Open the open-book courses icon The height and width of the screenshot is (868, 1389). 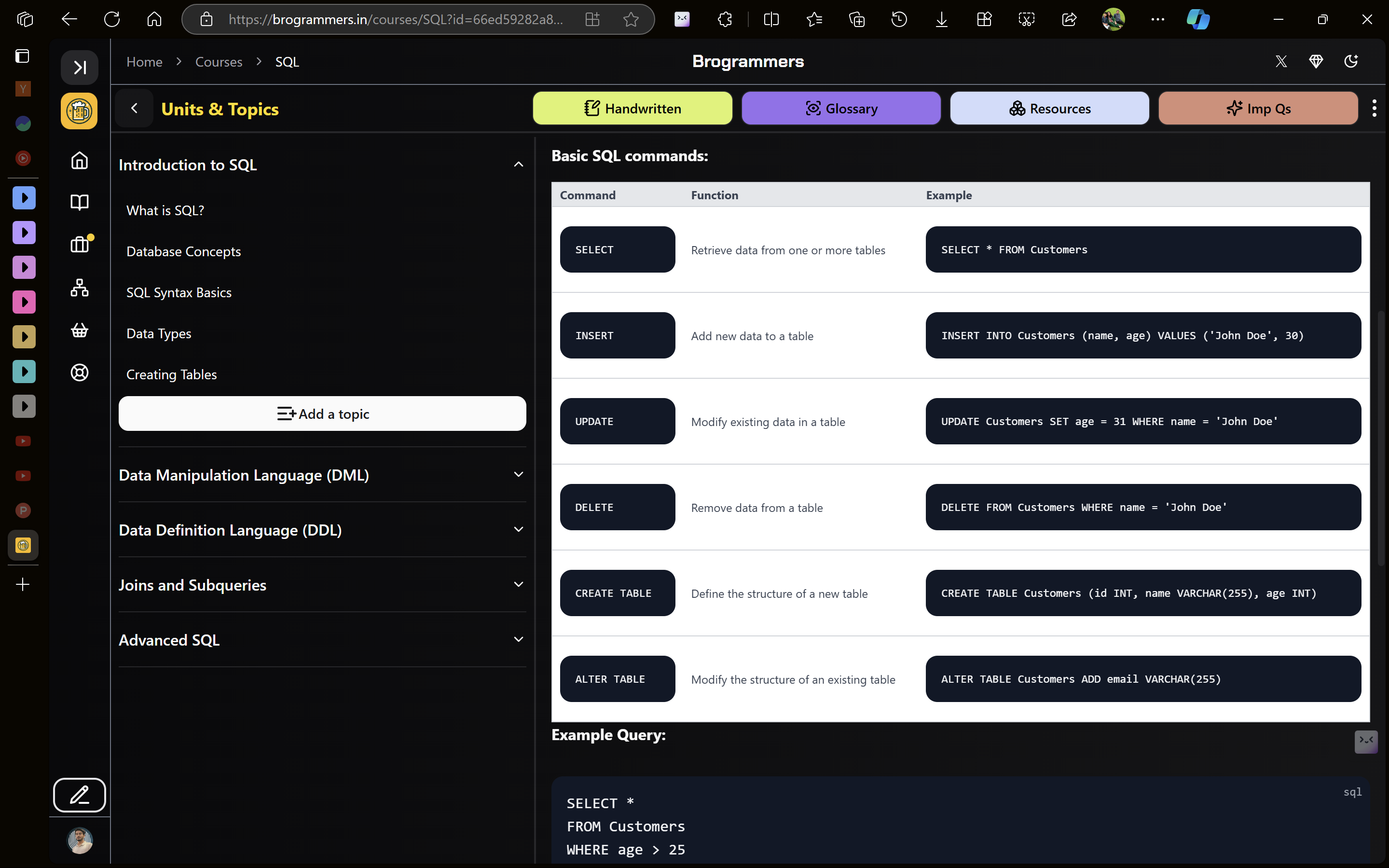pos(79,202)
